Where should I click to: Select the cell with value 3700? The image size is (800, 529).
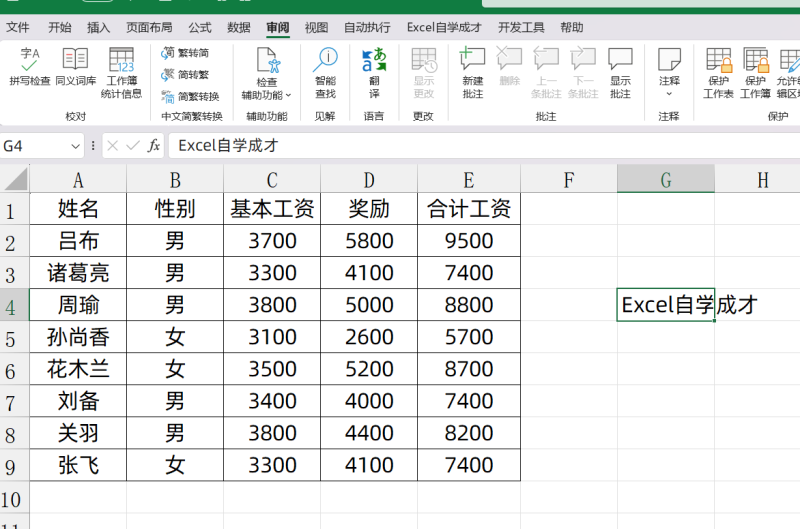pyautogui.click(x=272, y=240)
